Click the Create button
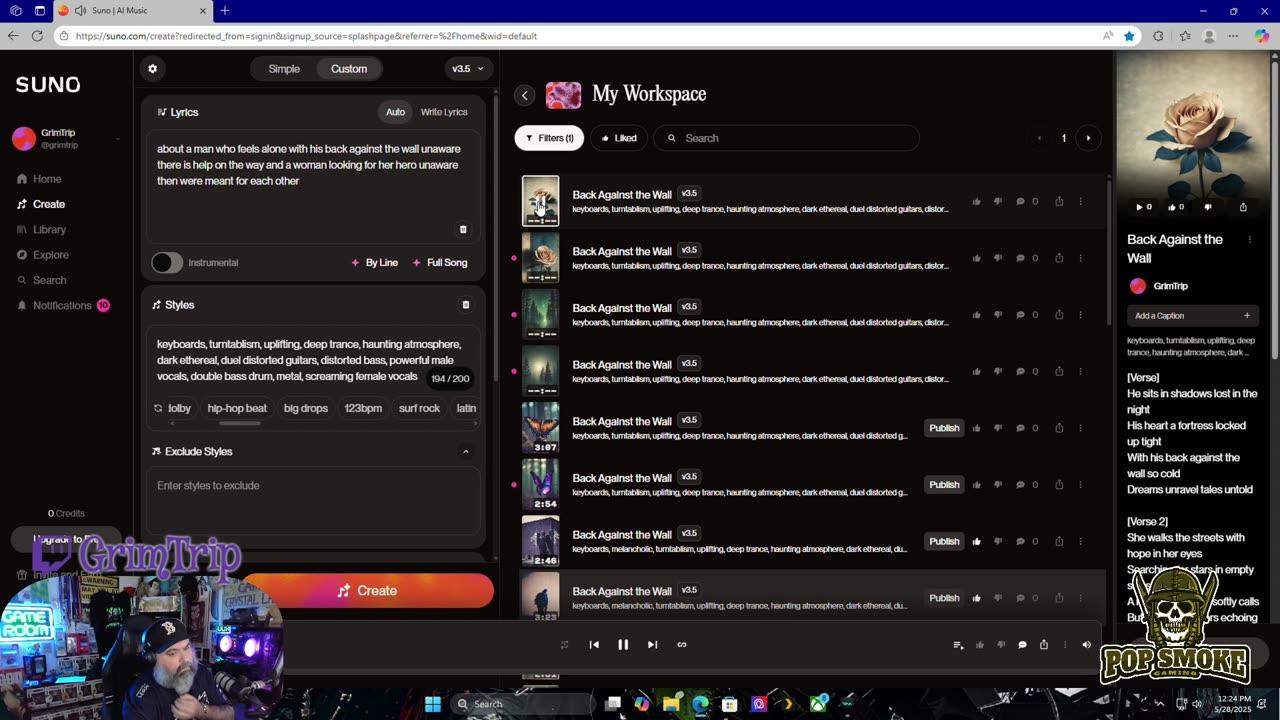Viewport: 1280px width, 720px height. point(367,591)
